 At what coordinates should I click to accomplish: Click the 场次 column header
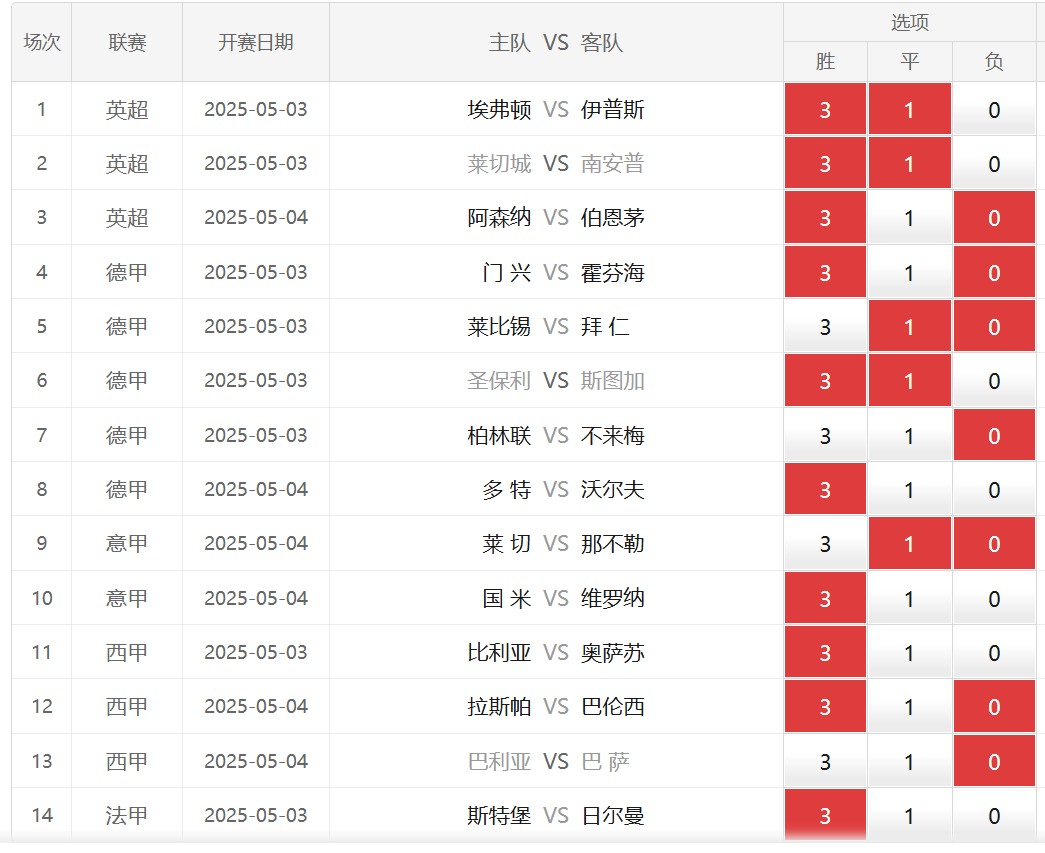click(41, 42)
